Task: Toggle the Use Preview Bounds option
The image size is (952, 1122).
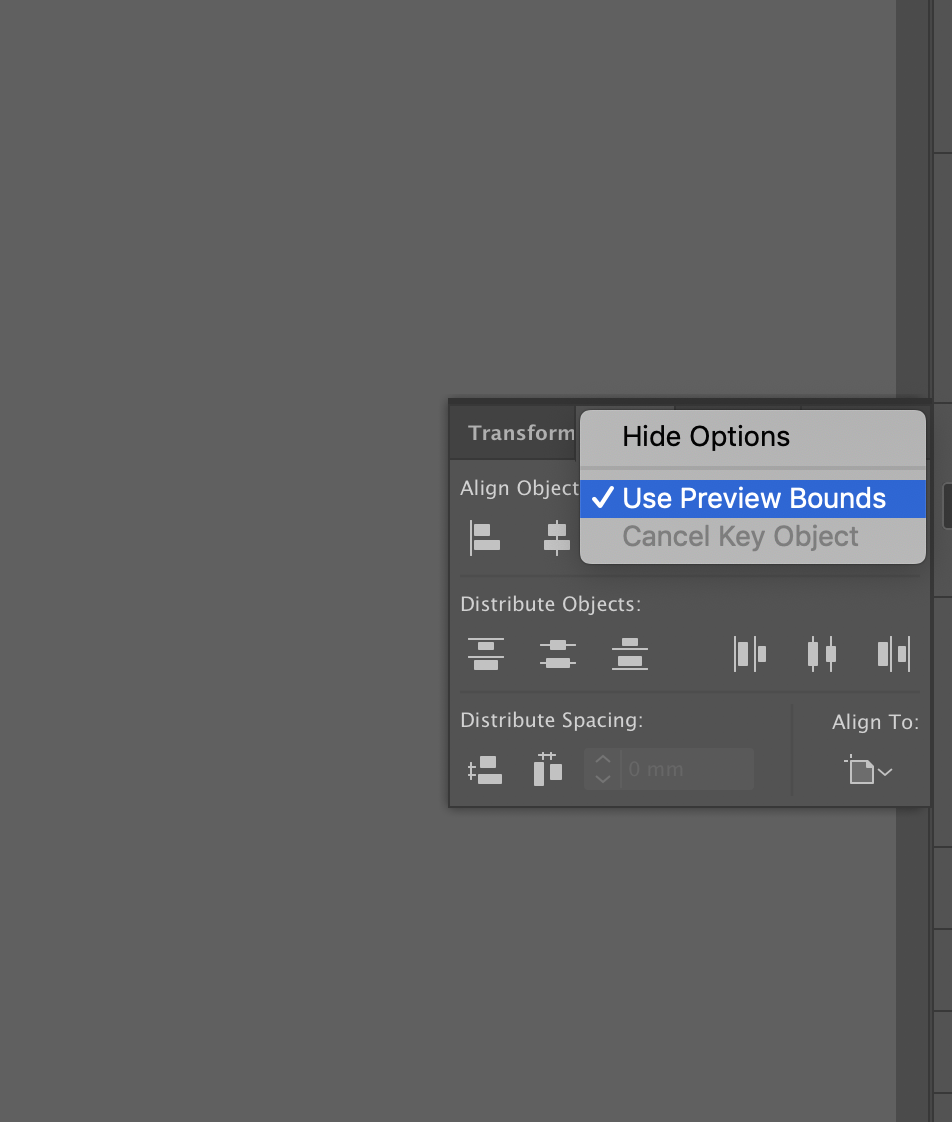Action: [x=753, y=498]
